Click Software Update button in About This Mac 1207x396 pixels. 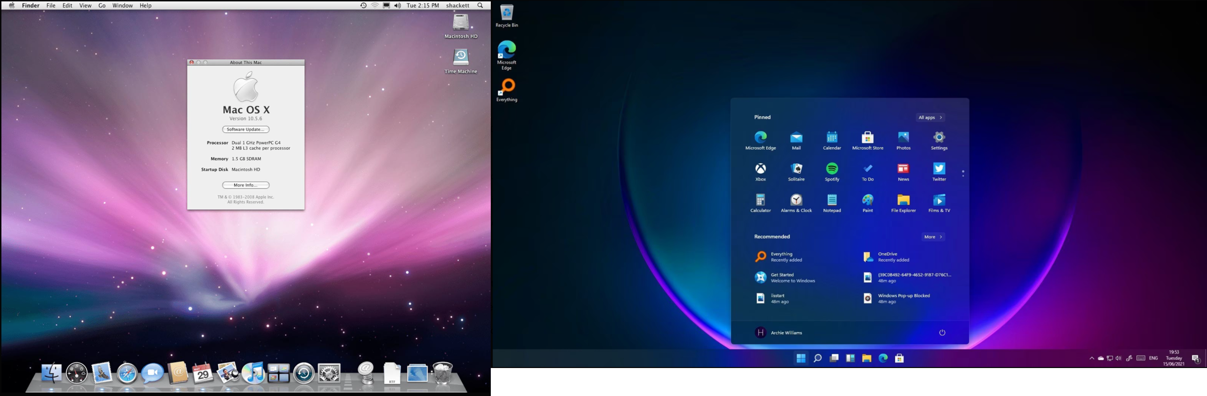click(x=245, y=129)
